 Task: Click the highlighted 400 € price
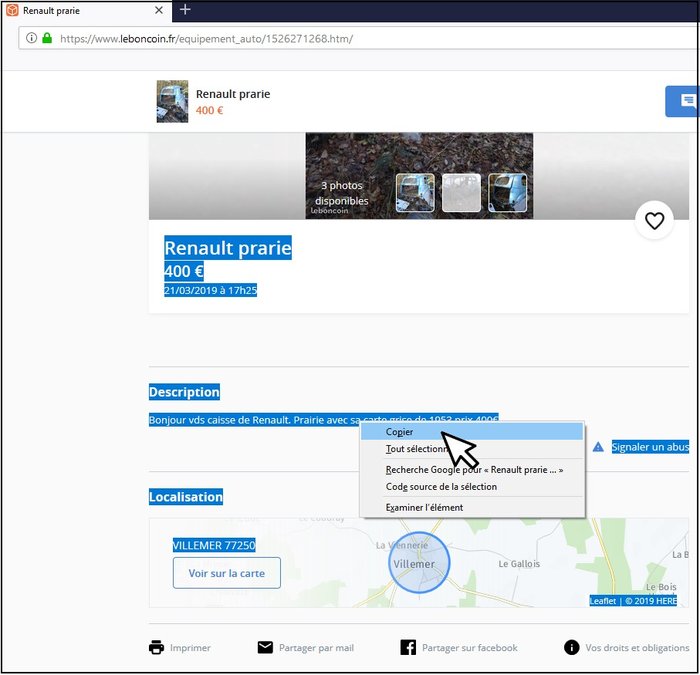click(x=184, y=271)
